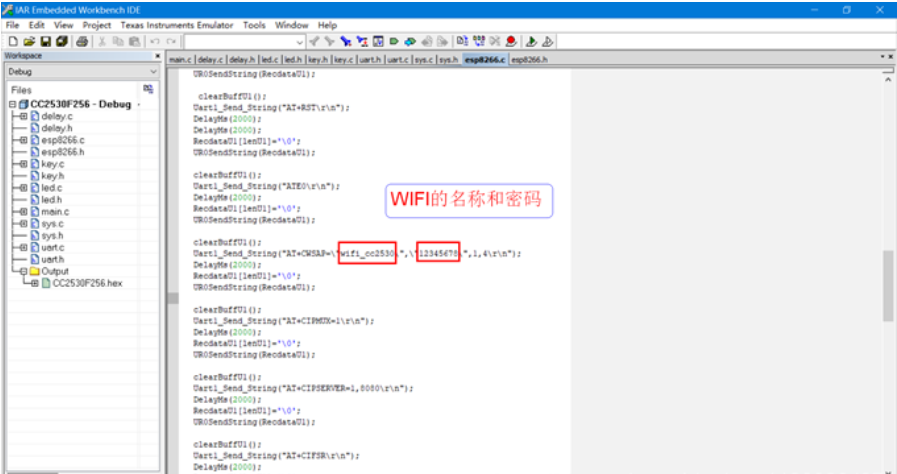Click the Find Previous toolbar icon
Image resolution: width=897 pixels, height=474 pixels.
pyautogui.click(x=314, y=41)
